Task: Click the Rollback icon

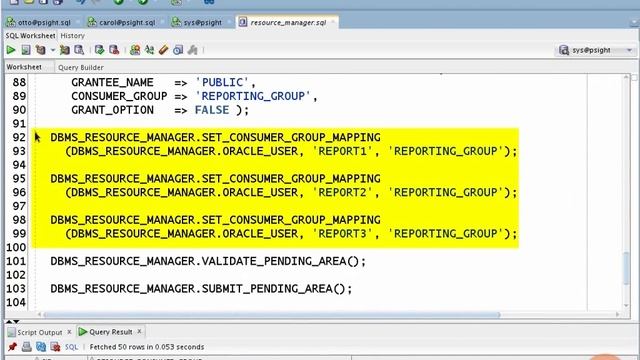Action: [x=114, y=50]
